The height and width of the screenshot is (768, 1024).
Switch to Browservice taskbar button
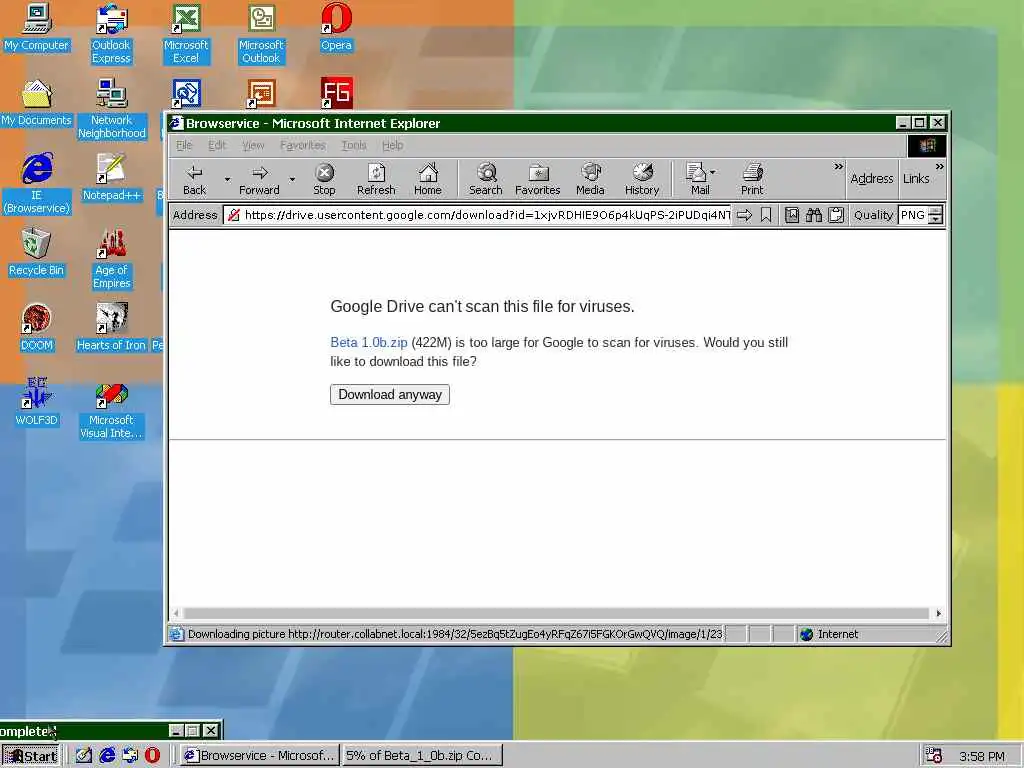[260, 755]
